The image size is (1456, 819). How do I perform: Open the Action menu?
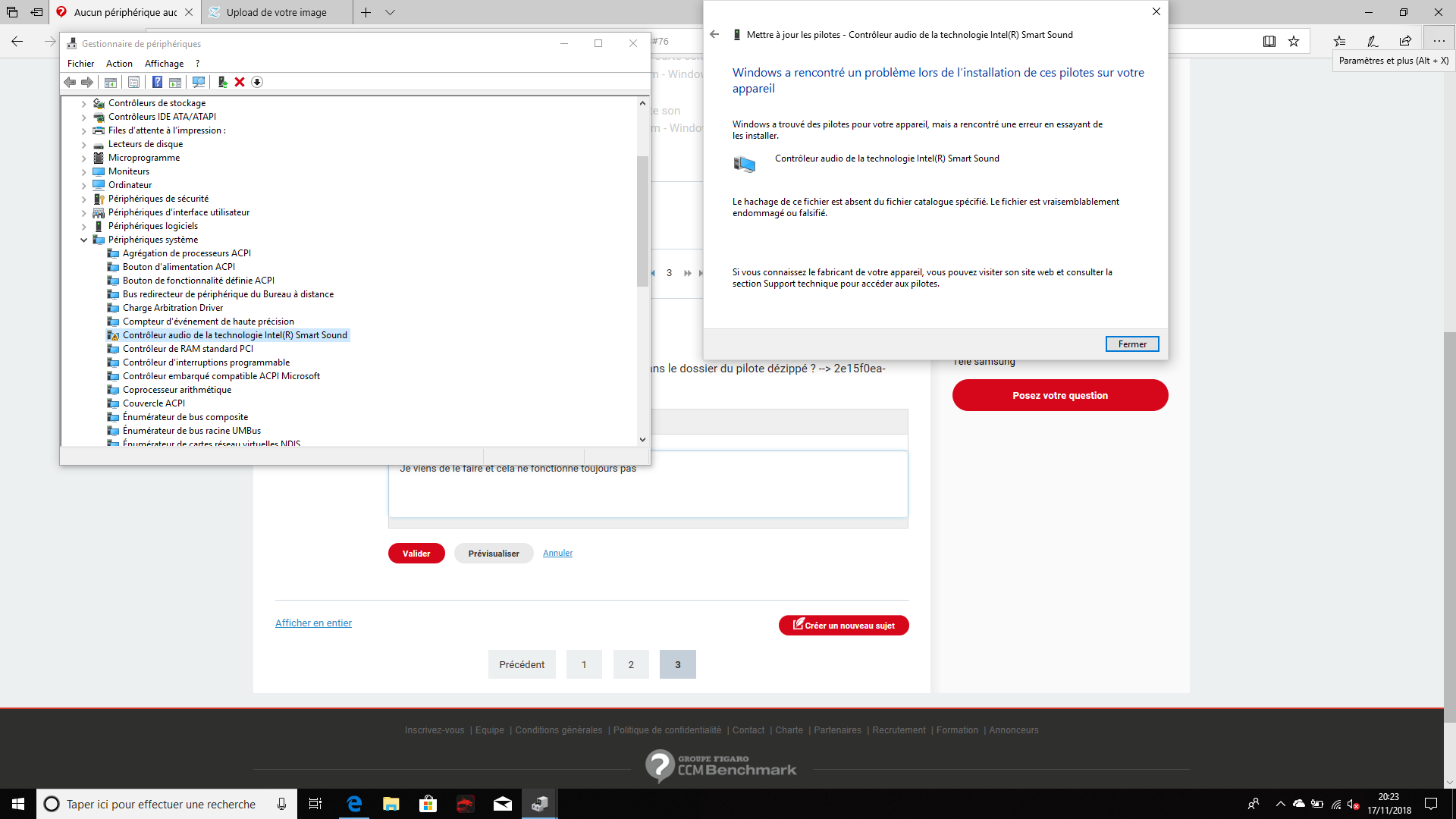pyautogui.click(x=119, y=64)
